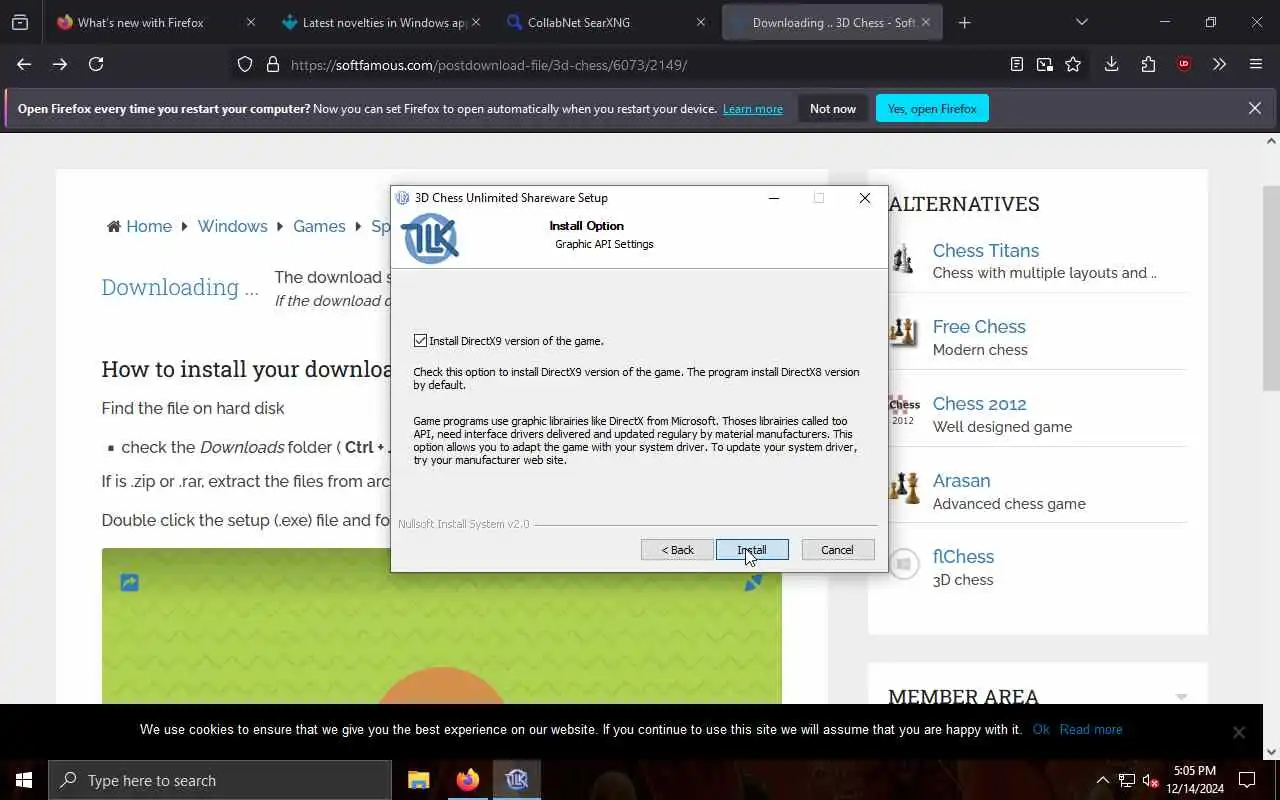The image size is (1280, 800).
Task: Open taskbar clock and date
Action: [x=1194, y=780]
